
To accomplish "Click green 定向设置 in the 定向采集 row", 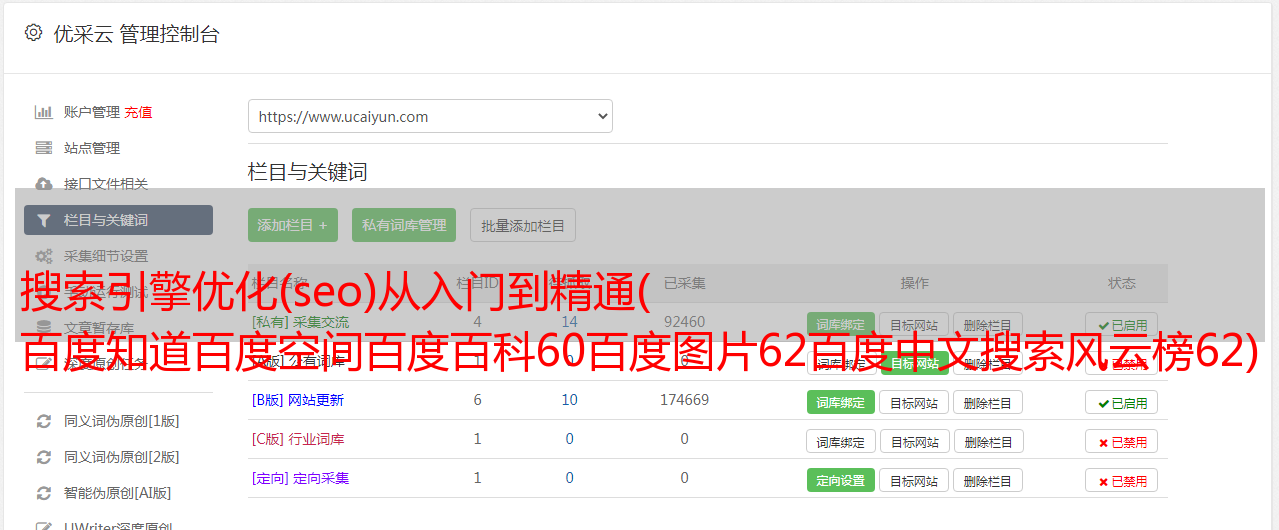I will tap(840, 480).
